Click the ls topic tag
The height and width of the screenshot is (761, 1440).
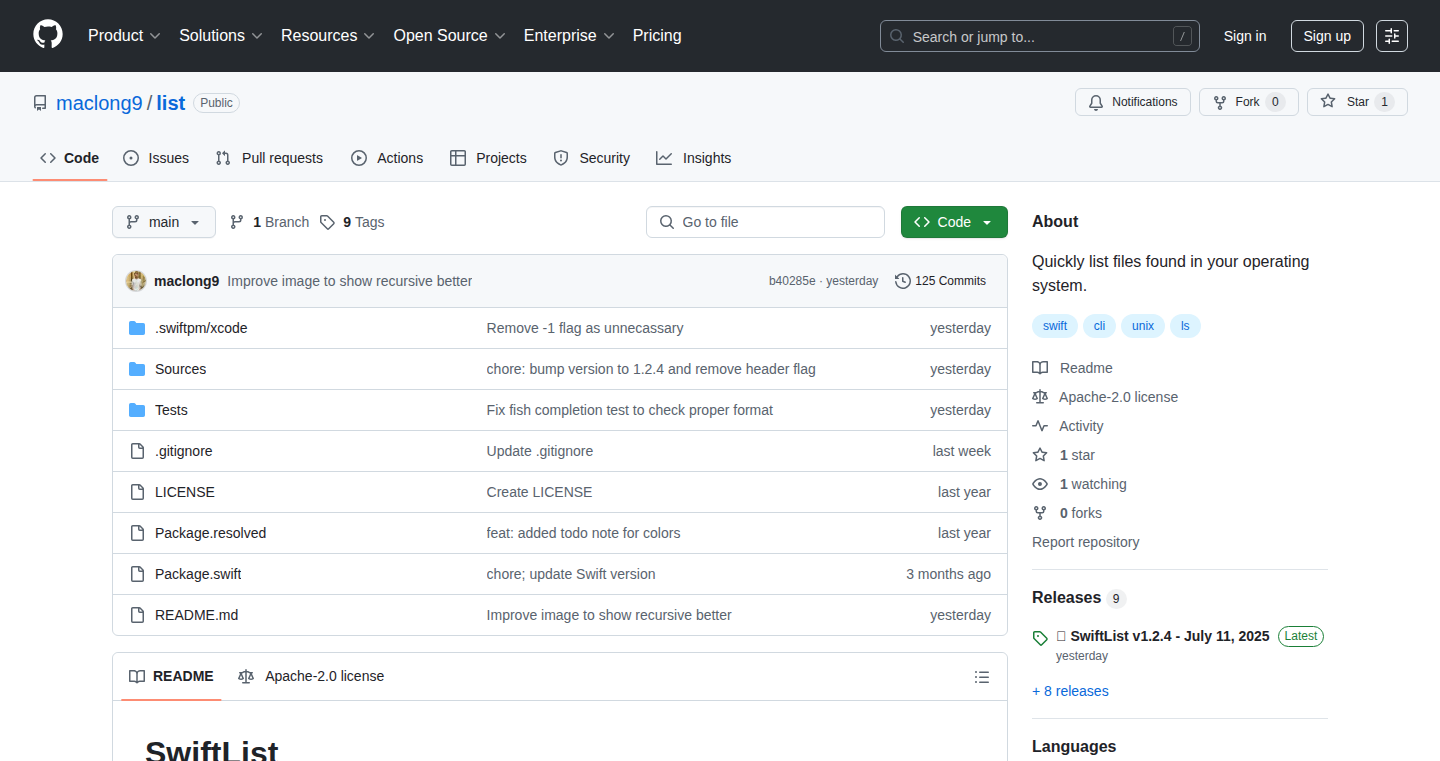1185,326
